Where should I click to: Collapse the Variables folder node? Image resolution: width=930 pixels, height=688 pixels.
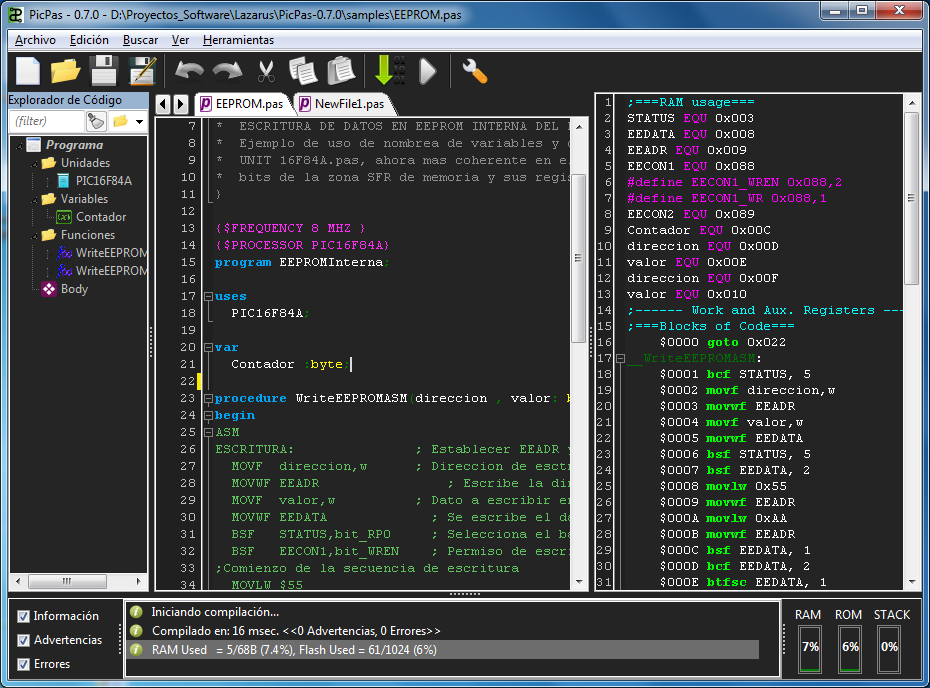(34, 200)
